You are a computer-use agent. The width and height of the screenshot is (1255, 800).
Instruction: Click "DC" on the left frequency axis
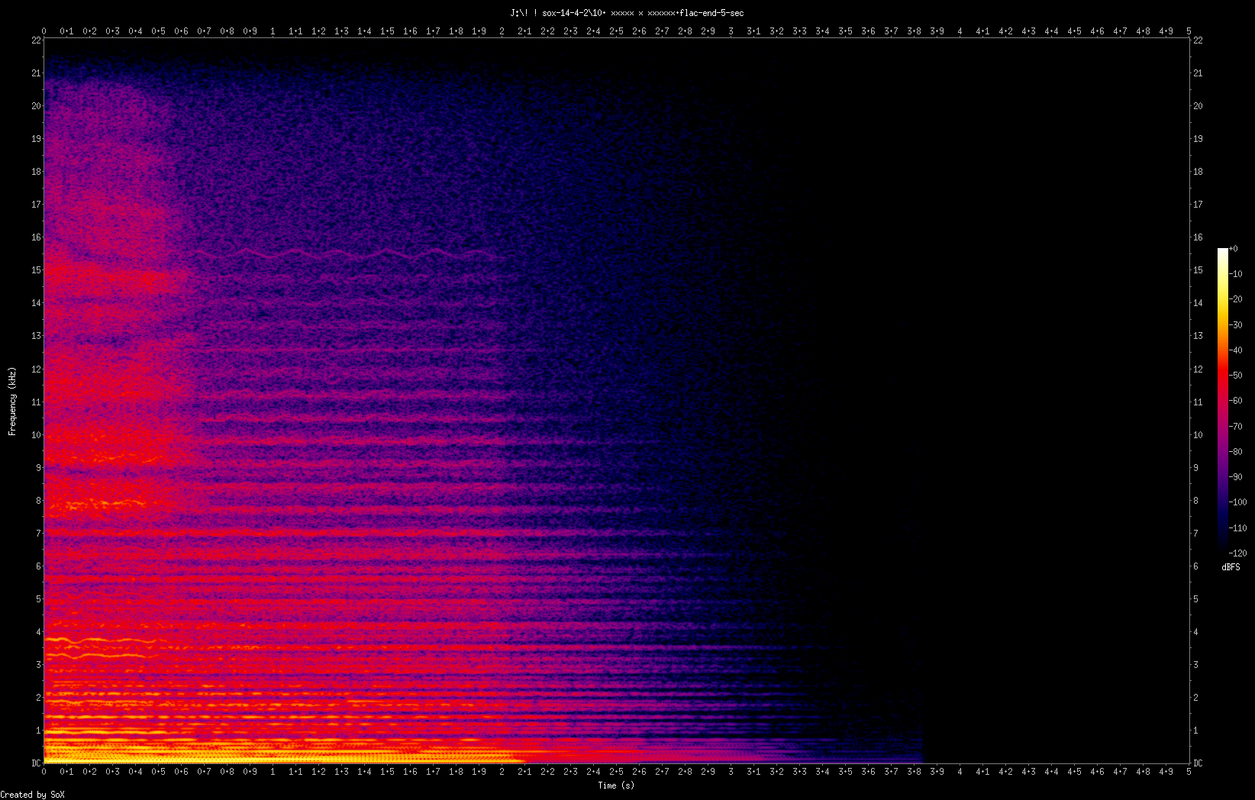pos(35,763)
